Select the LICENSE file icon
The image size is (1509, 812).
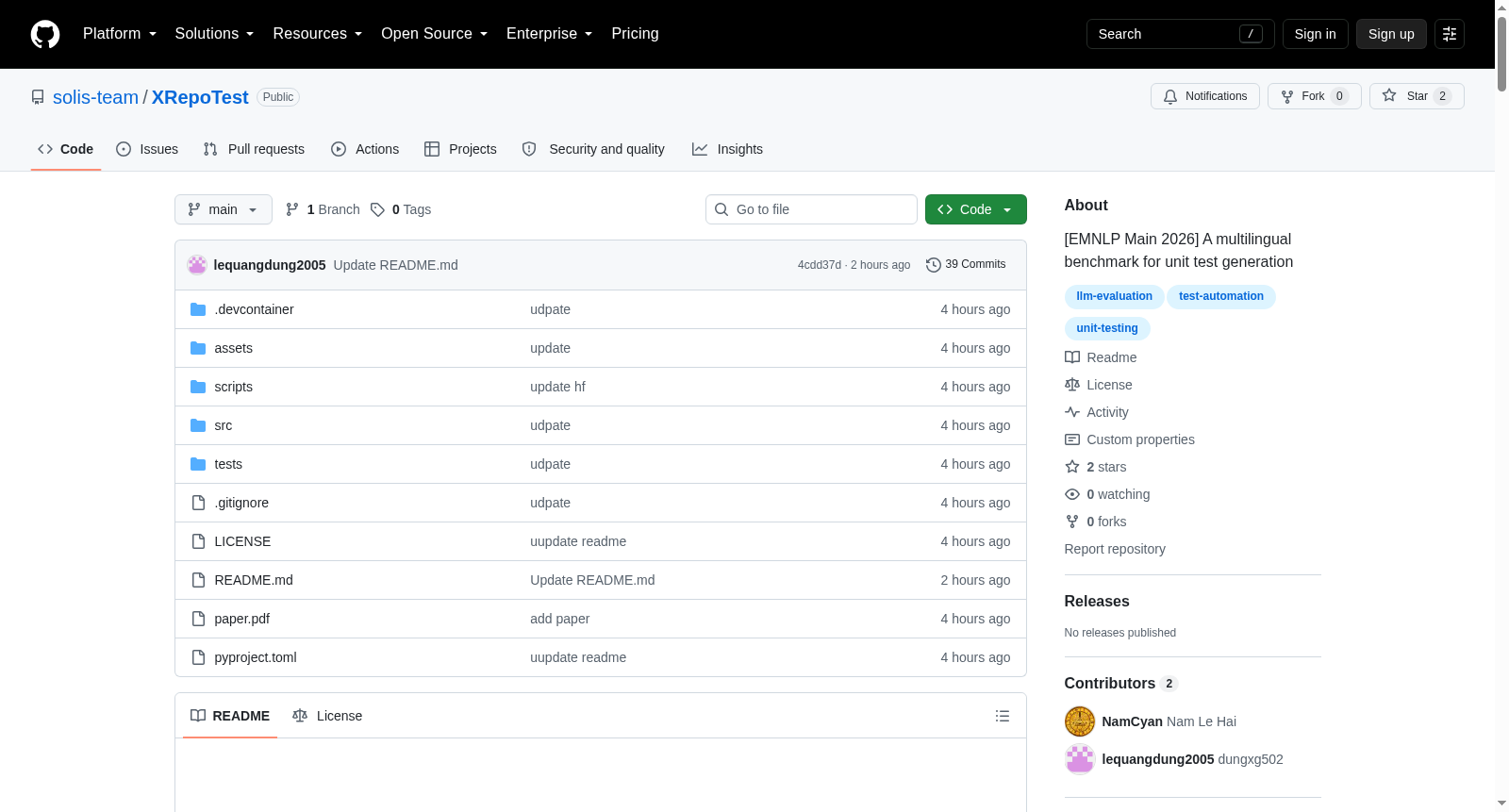(x=198, y=541)
